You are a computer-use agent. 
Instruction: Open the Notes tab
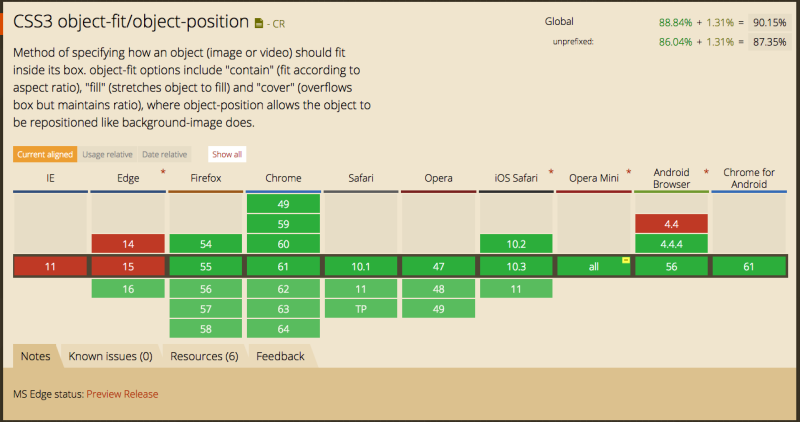click(35, 356)
